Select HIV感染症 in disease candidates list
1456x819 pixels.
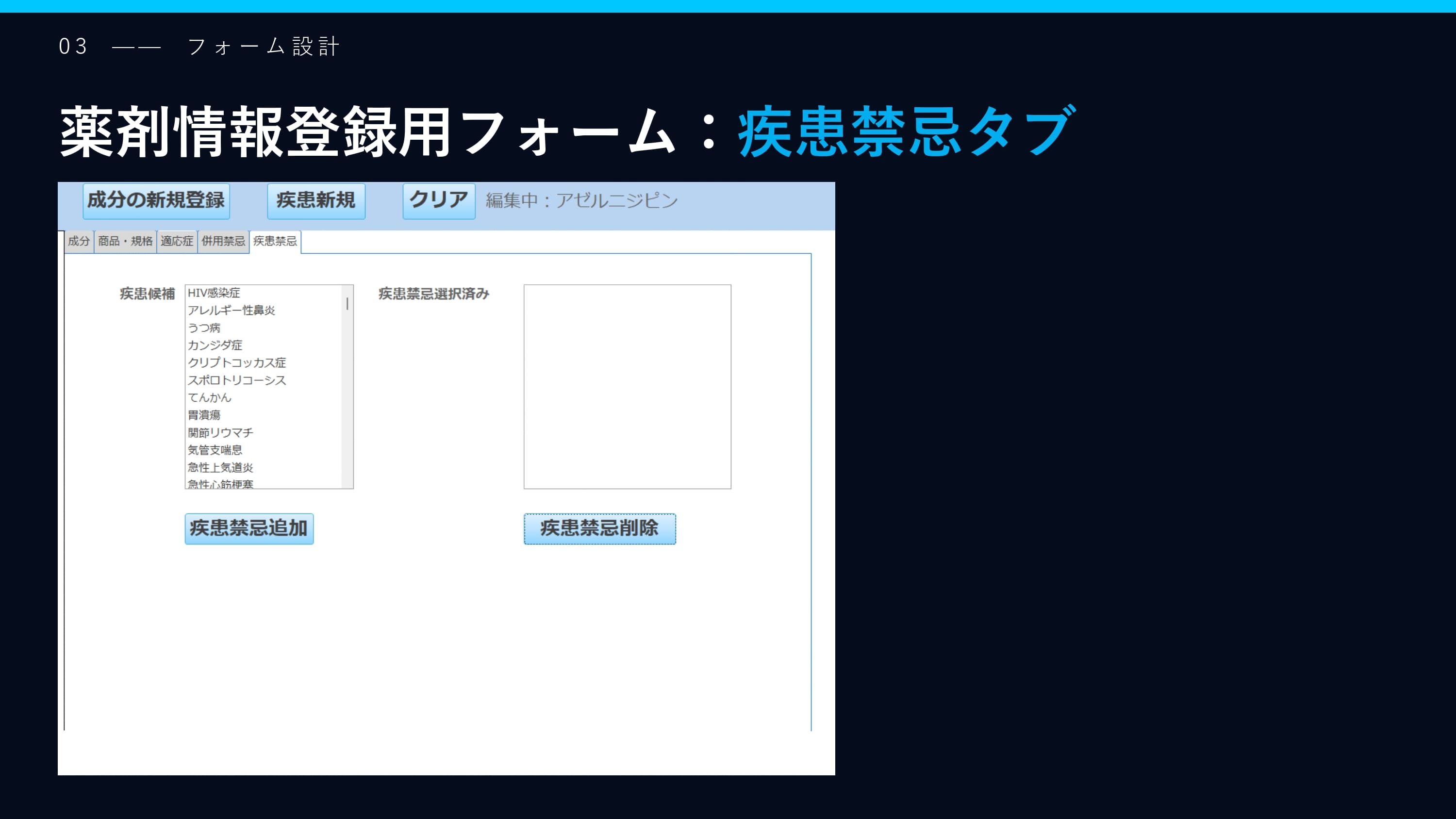[x=214, y=293]
